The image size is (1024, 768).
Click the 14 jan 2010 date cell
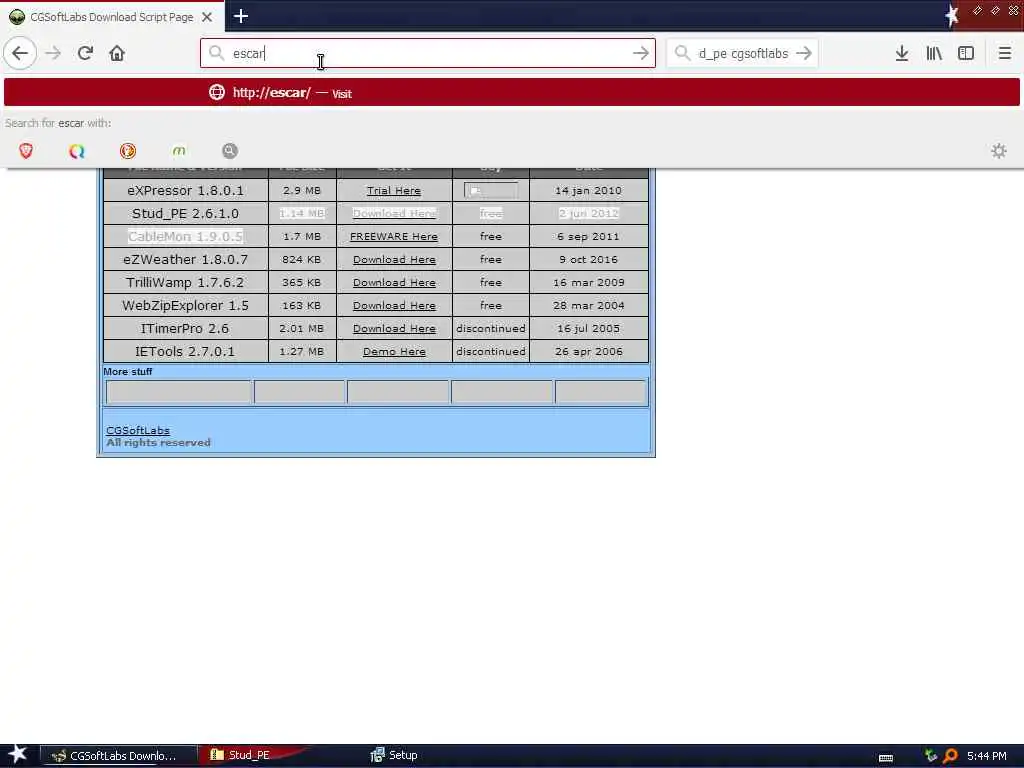click(588, 191)
